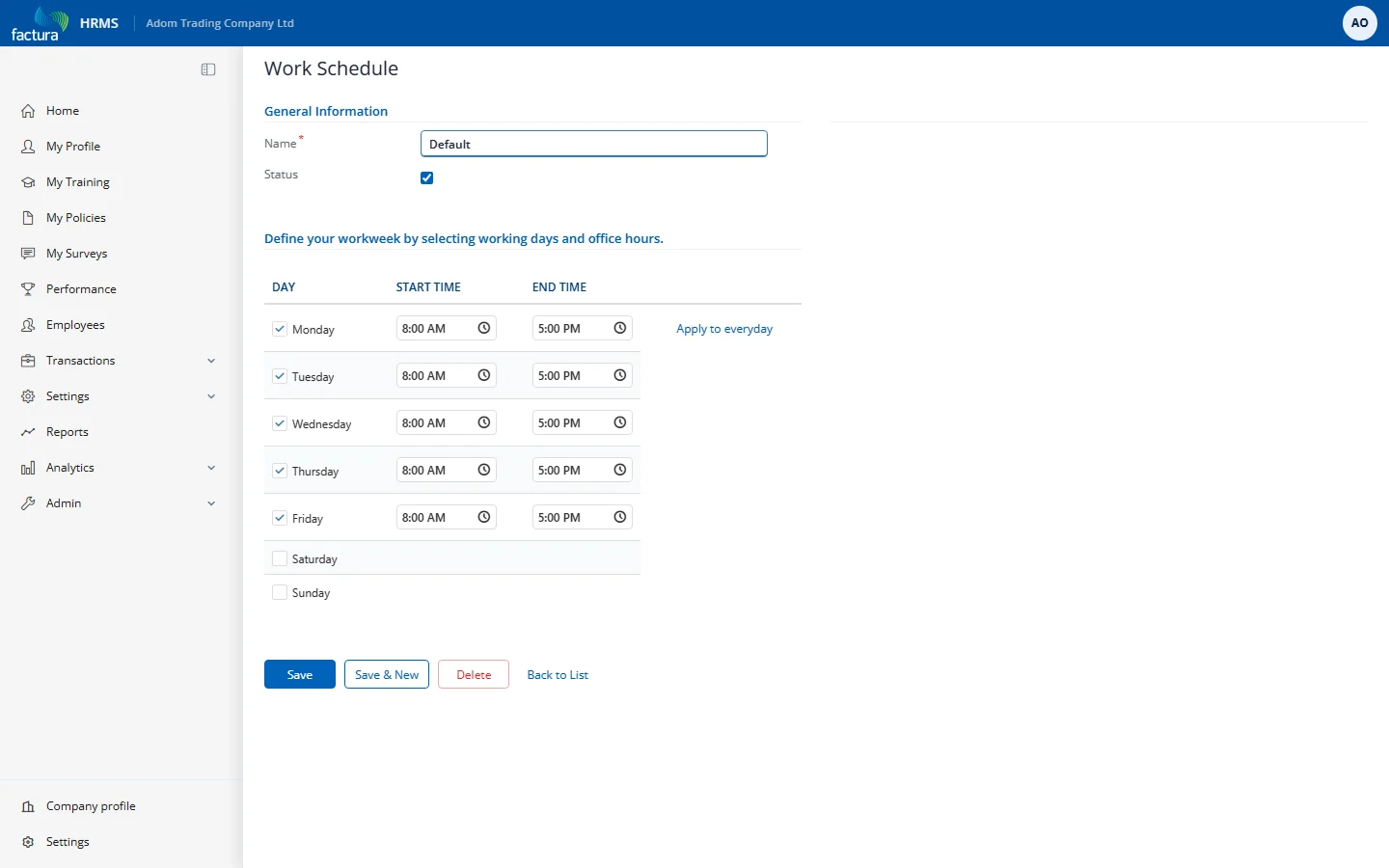
Task: Open Monday end time clock picker
Action: tap(620, 328)
